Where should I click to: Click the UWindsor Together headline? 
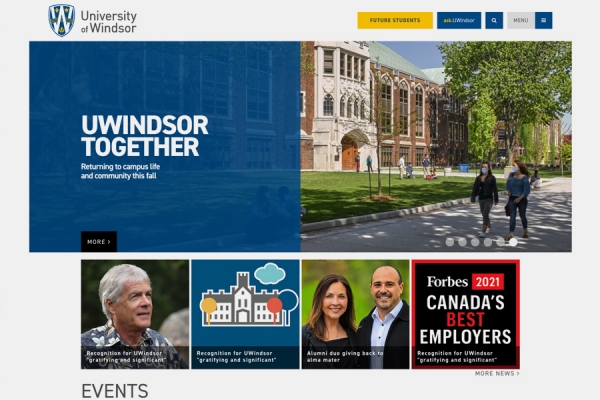pyautogui.click(x=144, y=136)
